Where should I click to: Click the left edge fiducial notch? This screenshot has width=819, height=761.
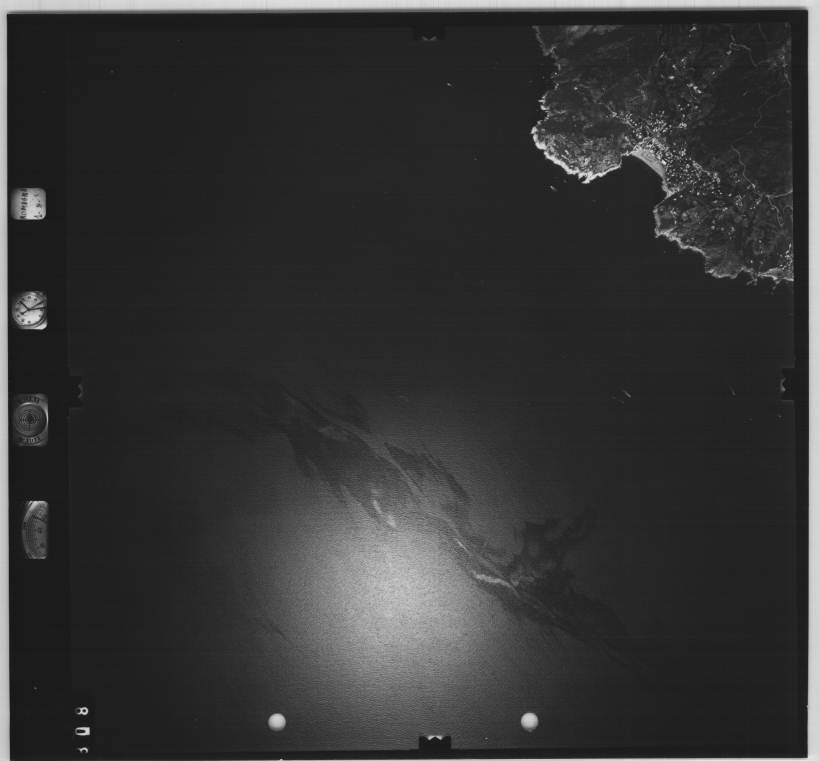(75, 388)
